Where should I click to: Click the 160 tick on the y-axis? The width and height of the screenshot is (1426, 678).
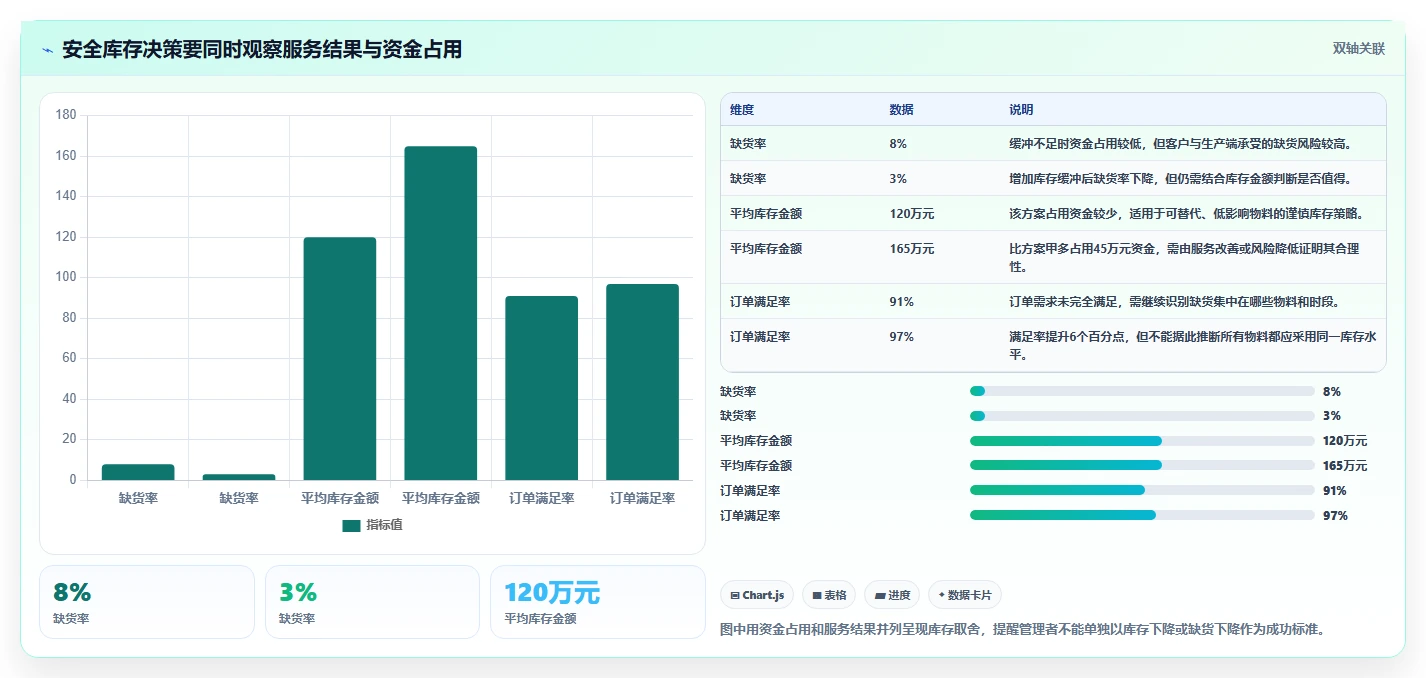point(66,156)
